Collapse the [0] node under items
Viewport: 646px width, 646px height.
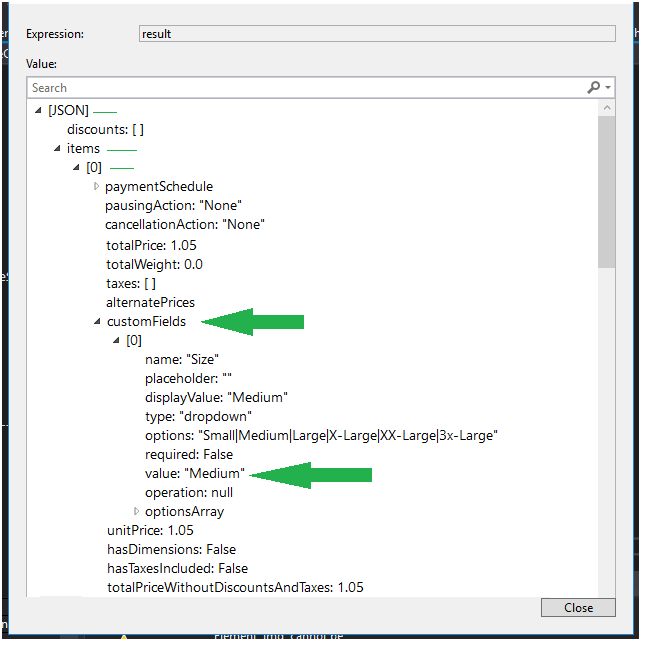(76, 167)
